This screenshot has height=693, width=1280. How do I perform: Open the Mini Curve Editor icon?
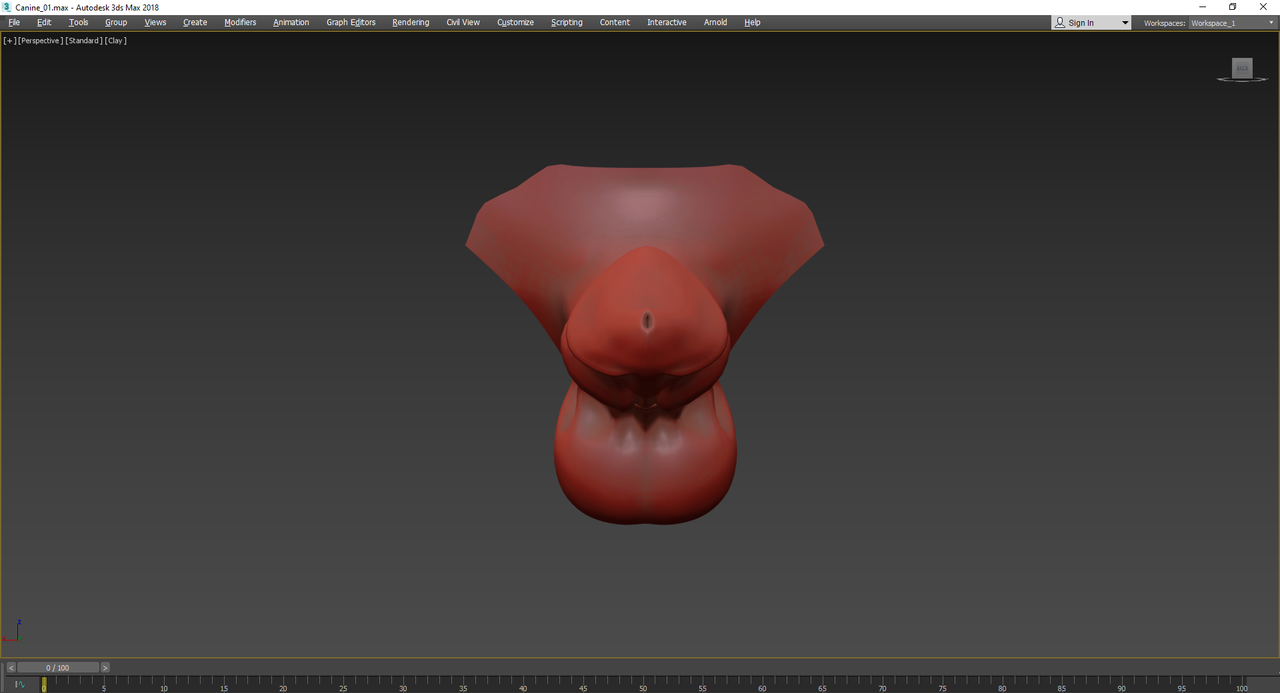[x=19, y=685]
